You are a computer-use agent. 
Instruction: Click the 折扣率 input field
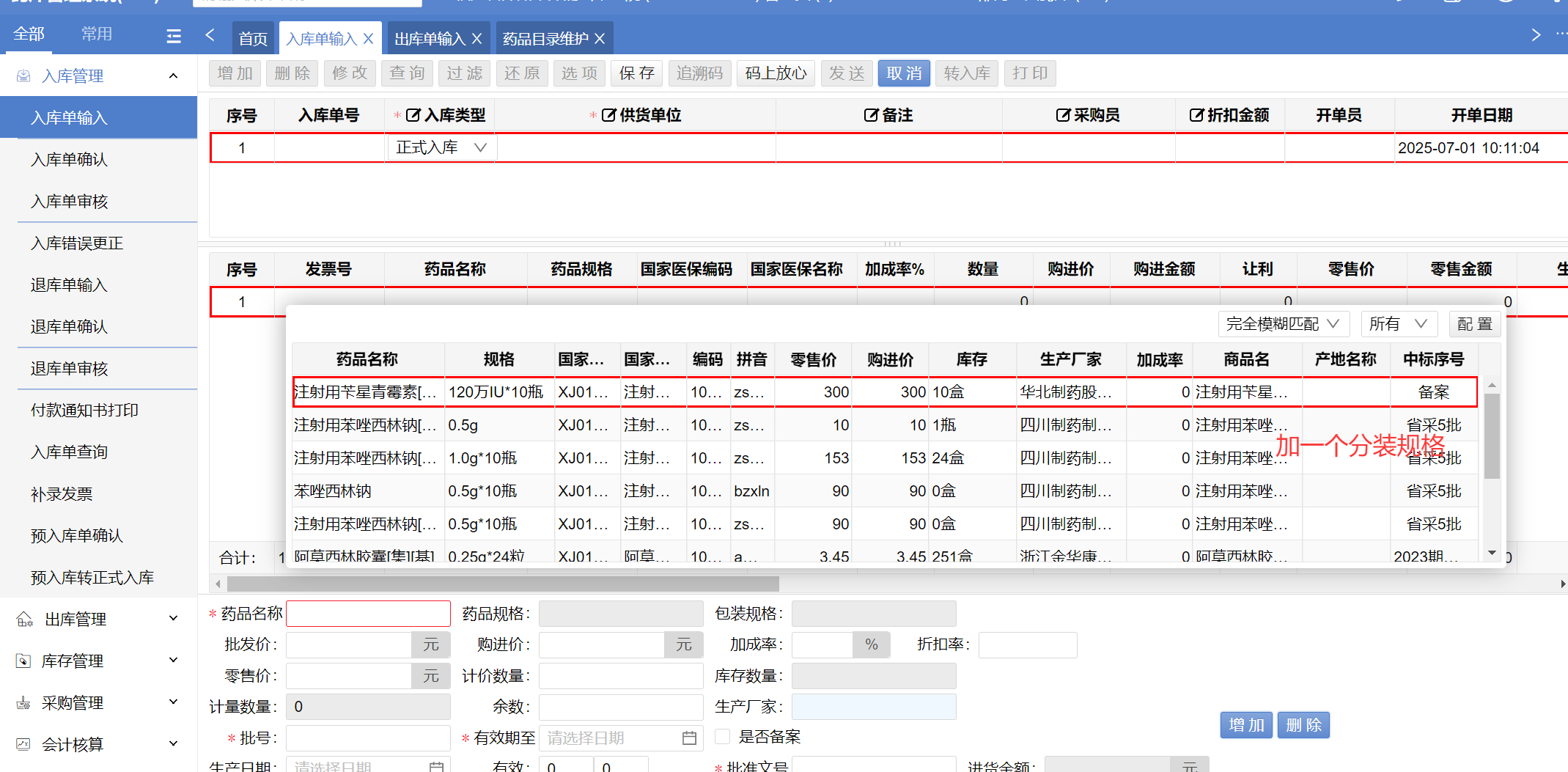coord(1028,645)
